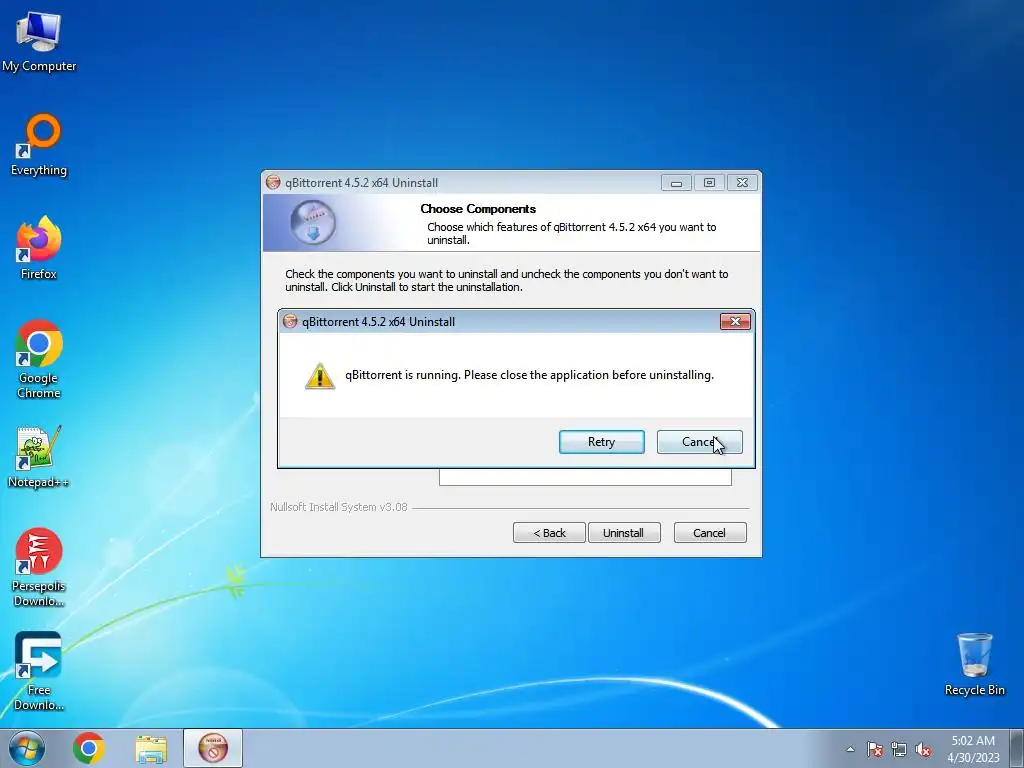This screenshot has width=1024, height=768.
Task: Click the description box behind the dialog
Action: (585, 477)
